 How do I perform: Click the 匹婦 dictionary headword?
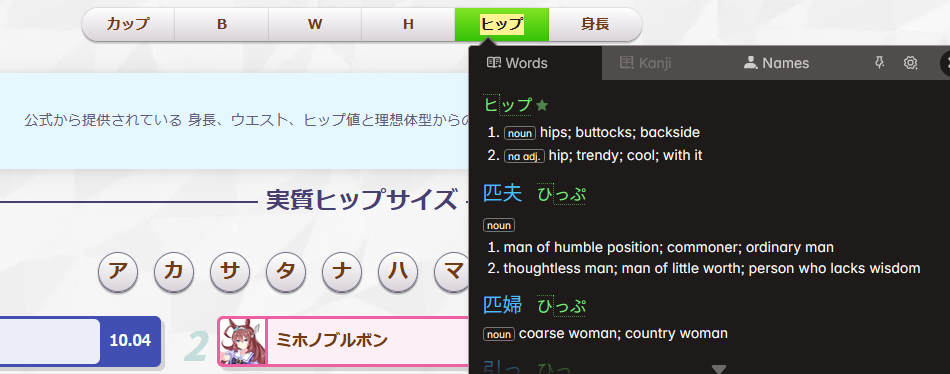coord(502,305)
